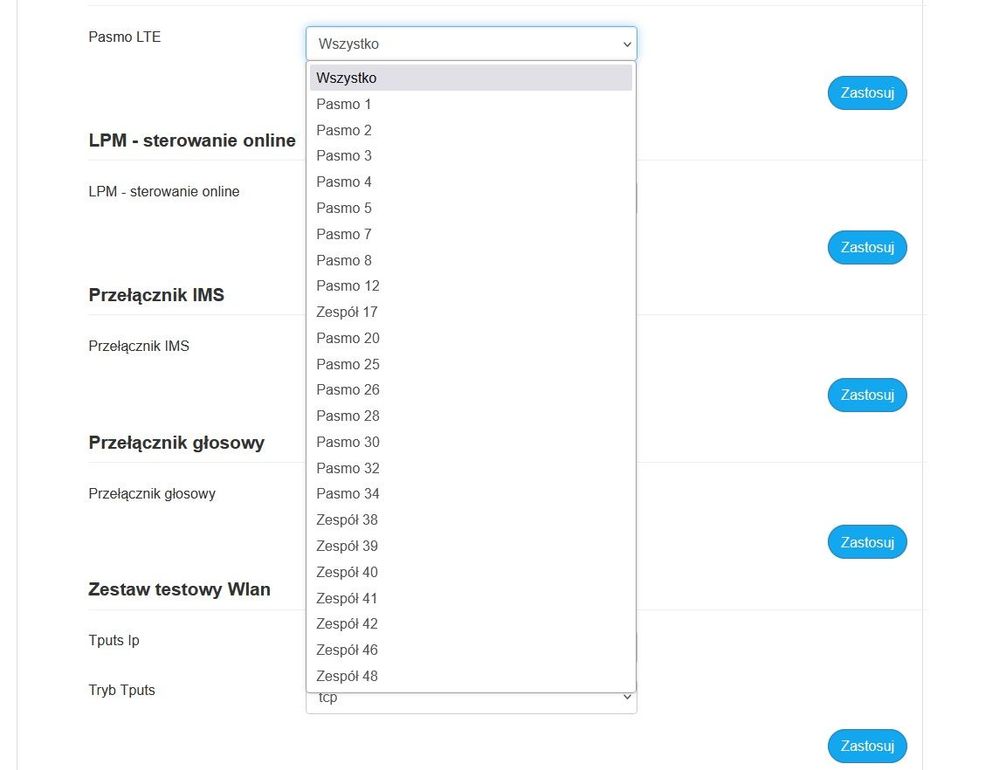Select Zespół 17 in the list
This screenshot has height=770, width=999.
(x=347, y=312)
